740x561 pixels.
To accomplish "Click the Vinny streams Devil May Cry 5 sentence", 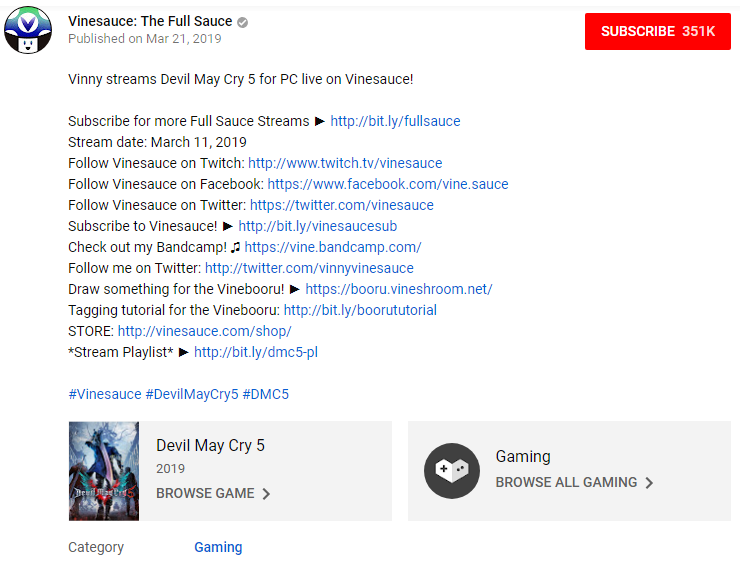I will click(241, 79).
